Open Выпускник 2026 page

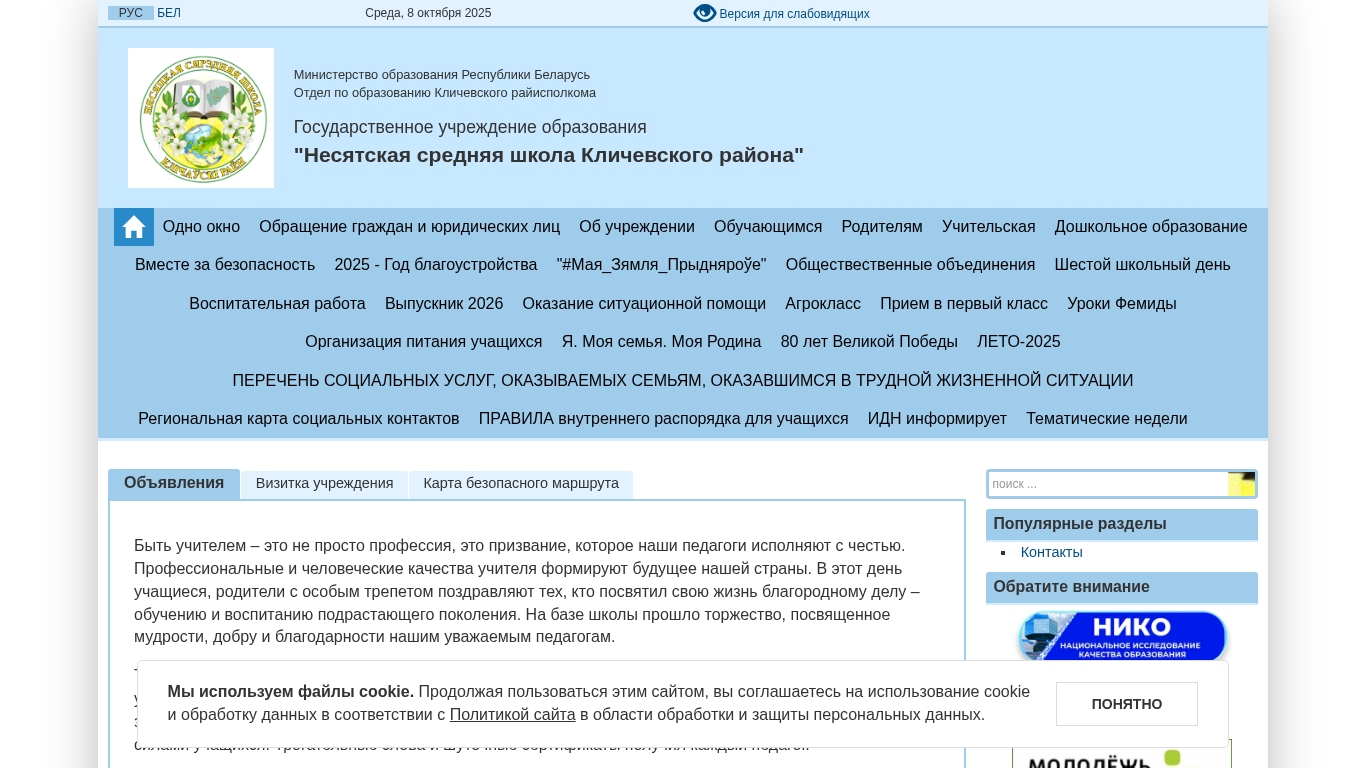(444, 304)
